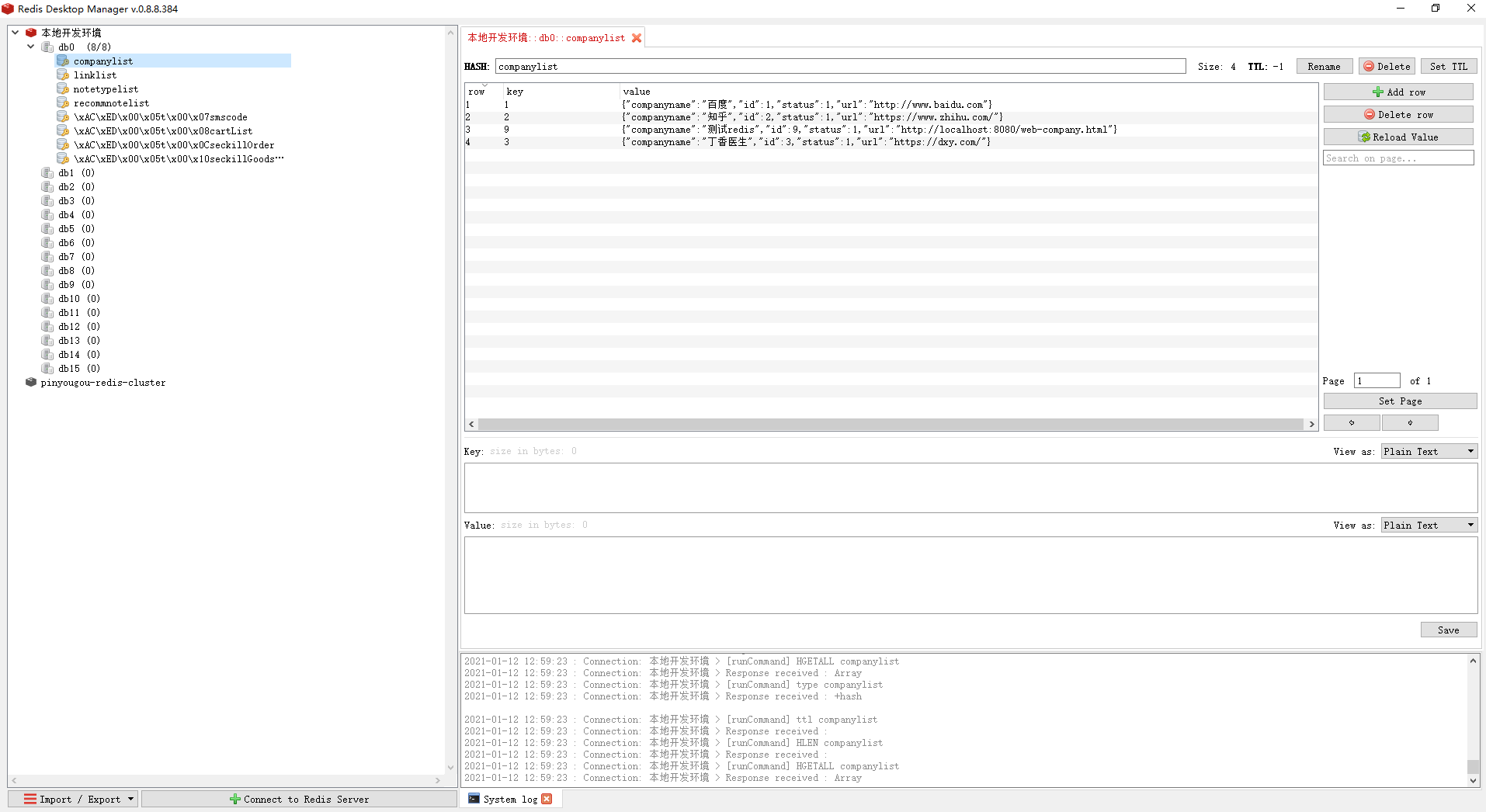Select the table row with 测试redis company

click(x=891, y=129)
